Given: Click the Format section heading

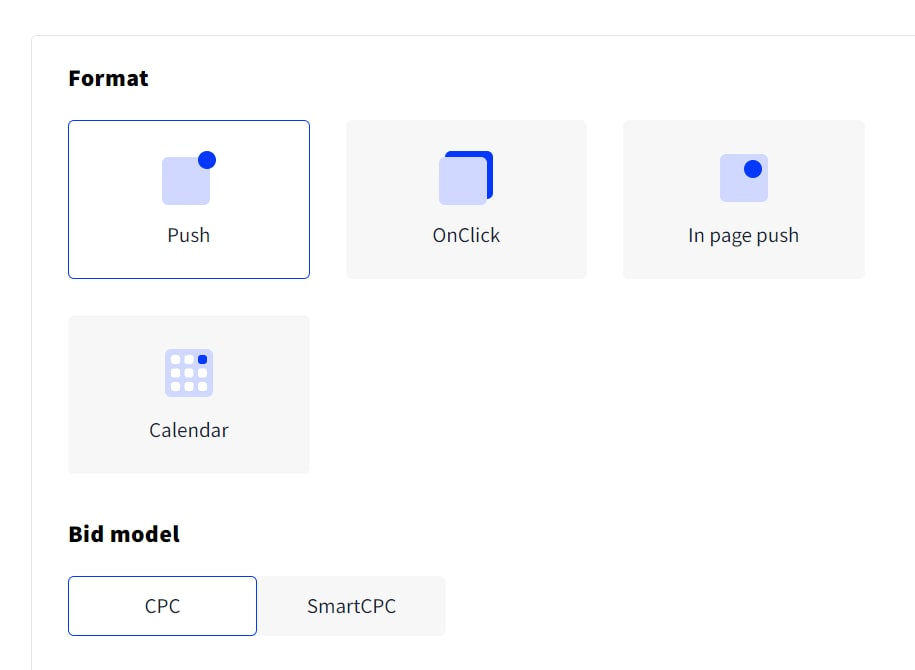Looking at the screenshot, I should (x=108, y=79).
